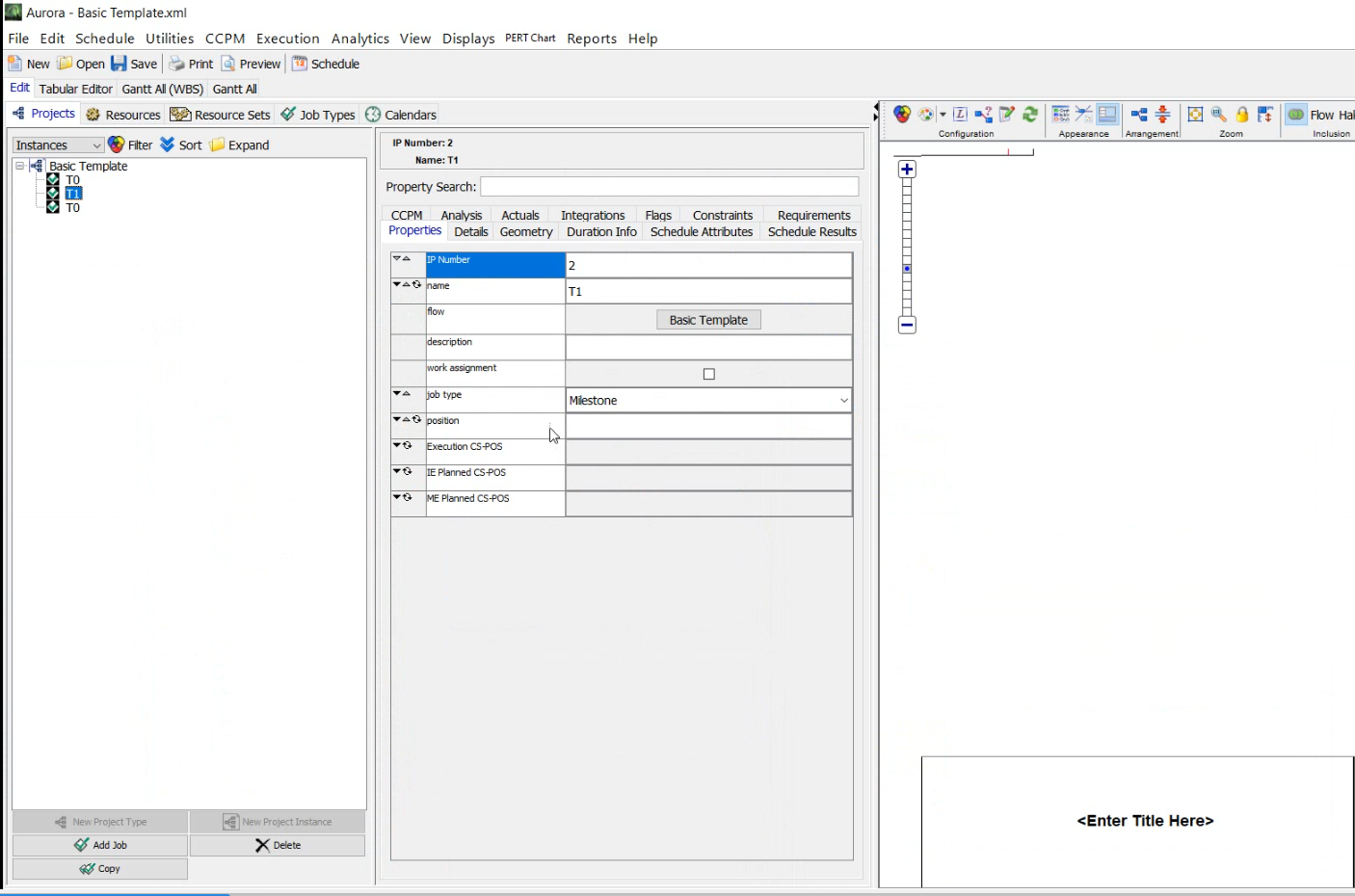The height and width of the screenshot is (896, 1355).
Task: Click the Basic Template flow button
Action: [708, 320]
